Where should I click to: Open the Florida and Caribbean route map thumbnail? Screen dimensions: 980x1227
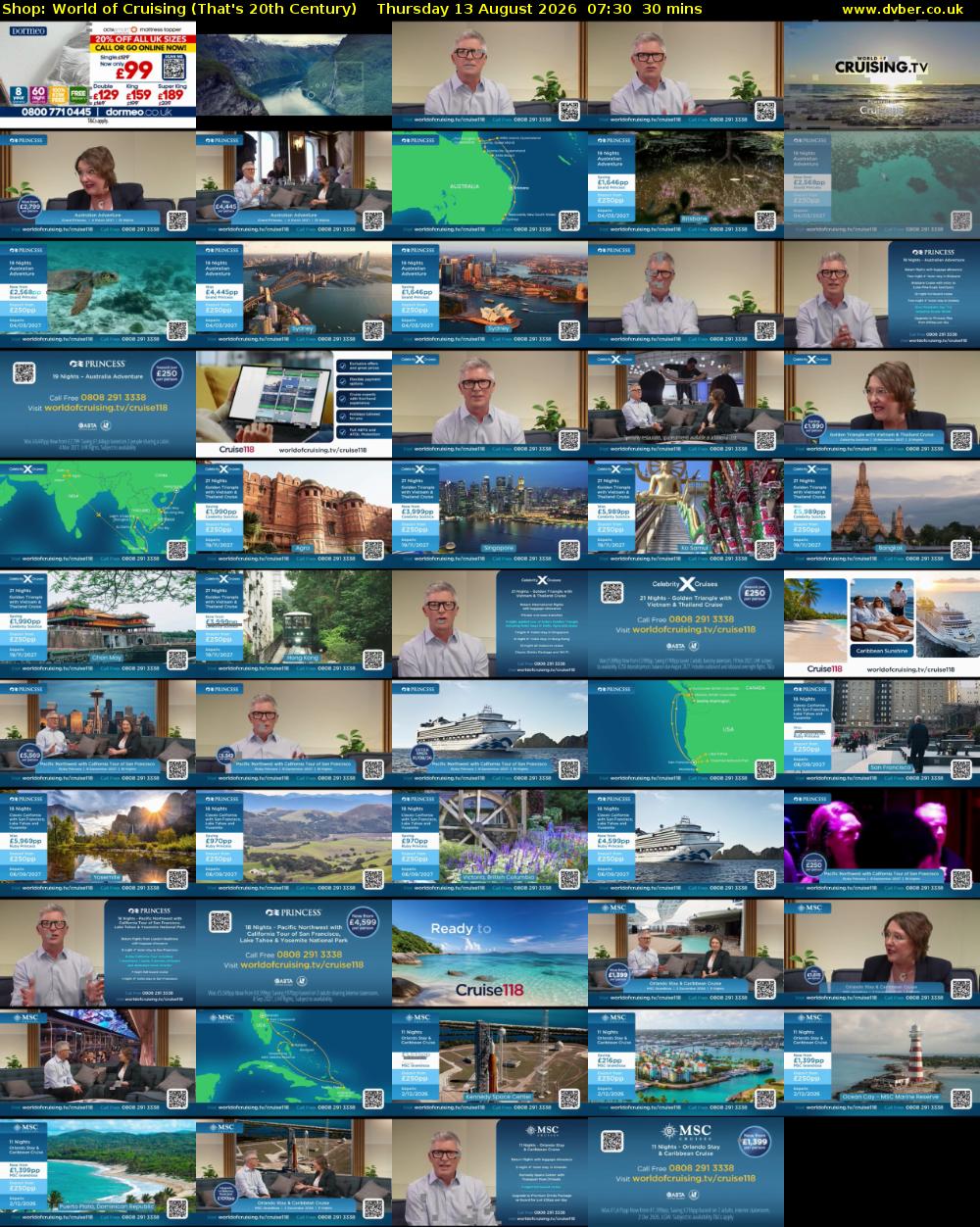(x=294, y=1062)
